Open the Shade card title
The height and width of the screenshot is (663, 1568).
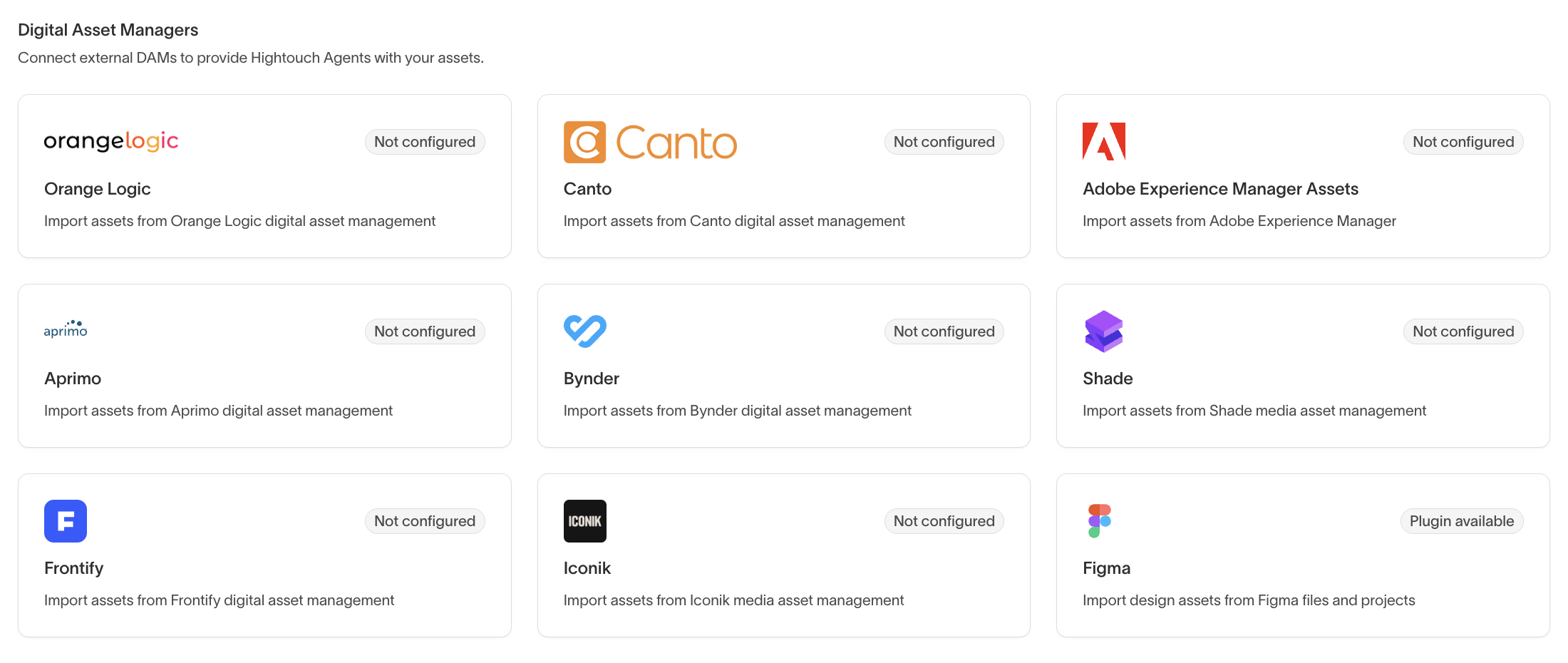click(1108, 379)
